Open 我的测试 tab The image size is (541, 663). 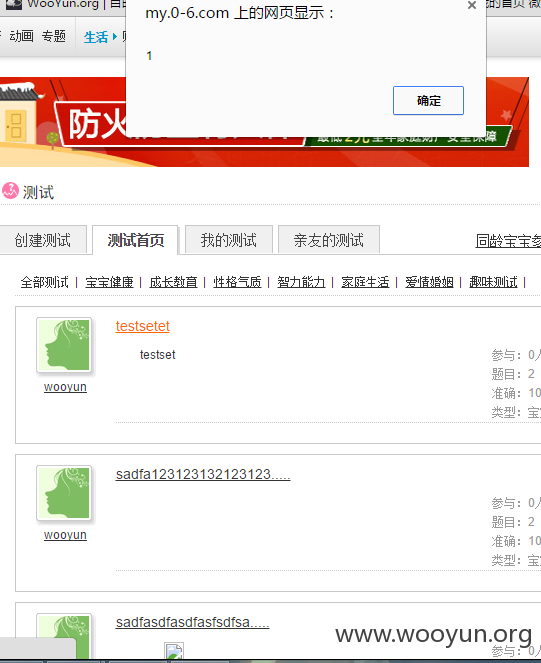point(229,240)
